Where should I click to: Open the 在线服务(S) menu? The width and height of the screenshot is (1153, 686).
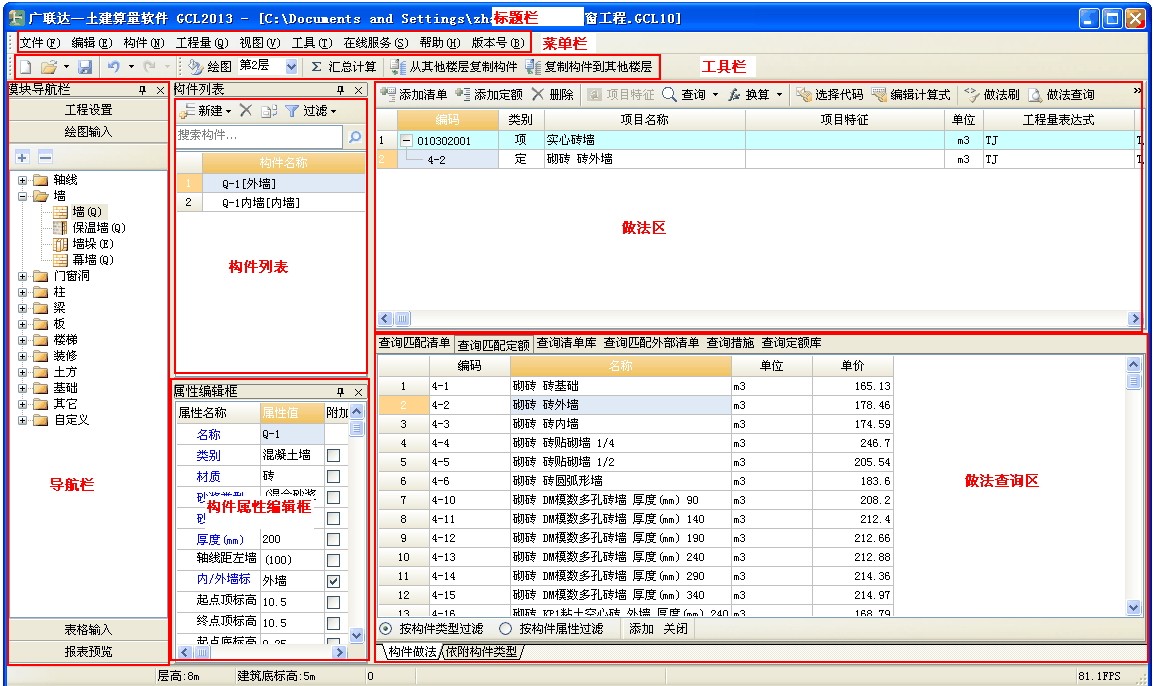click(x=376, y=43)
